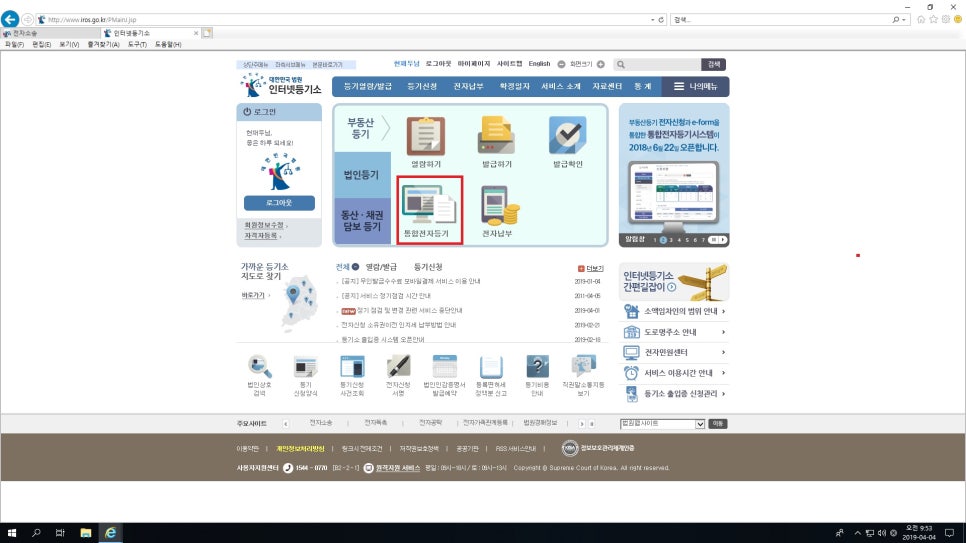Pause the banner slideshow

point(713,240)
